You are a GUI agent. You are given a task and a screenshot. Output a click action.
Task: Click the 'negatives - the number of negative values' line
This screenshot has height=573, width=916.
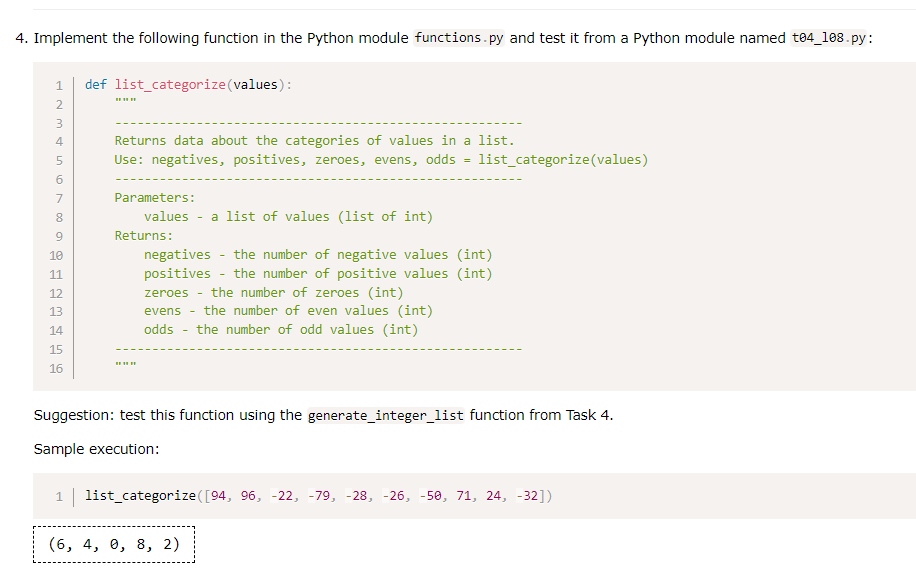pyautogui.click(x=318, y=255)
